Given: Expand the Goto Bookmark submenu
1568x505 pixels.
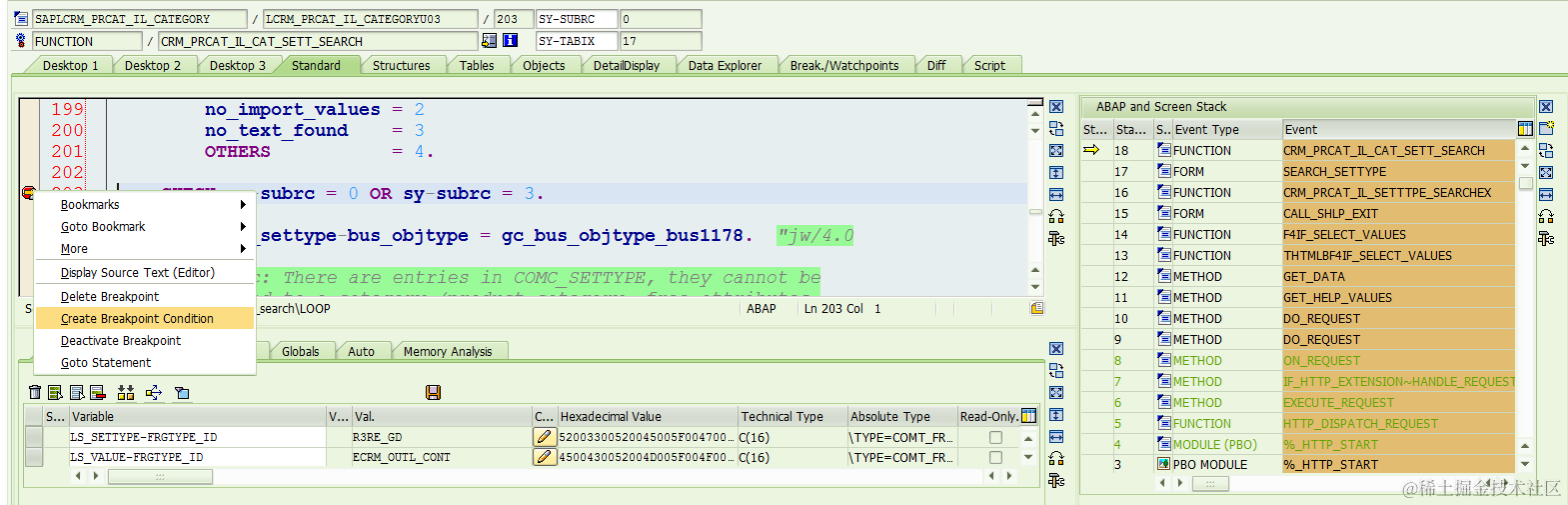Looking at the screenshot, I should tap(146, 227).
